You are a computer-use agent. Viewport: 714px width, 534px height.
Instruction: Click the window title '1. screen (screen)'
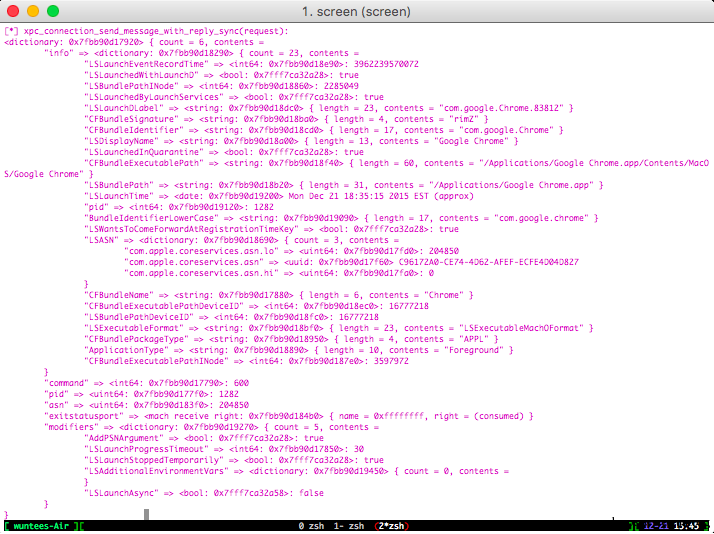coord(356,11)
